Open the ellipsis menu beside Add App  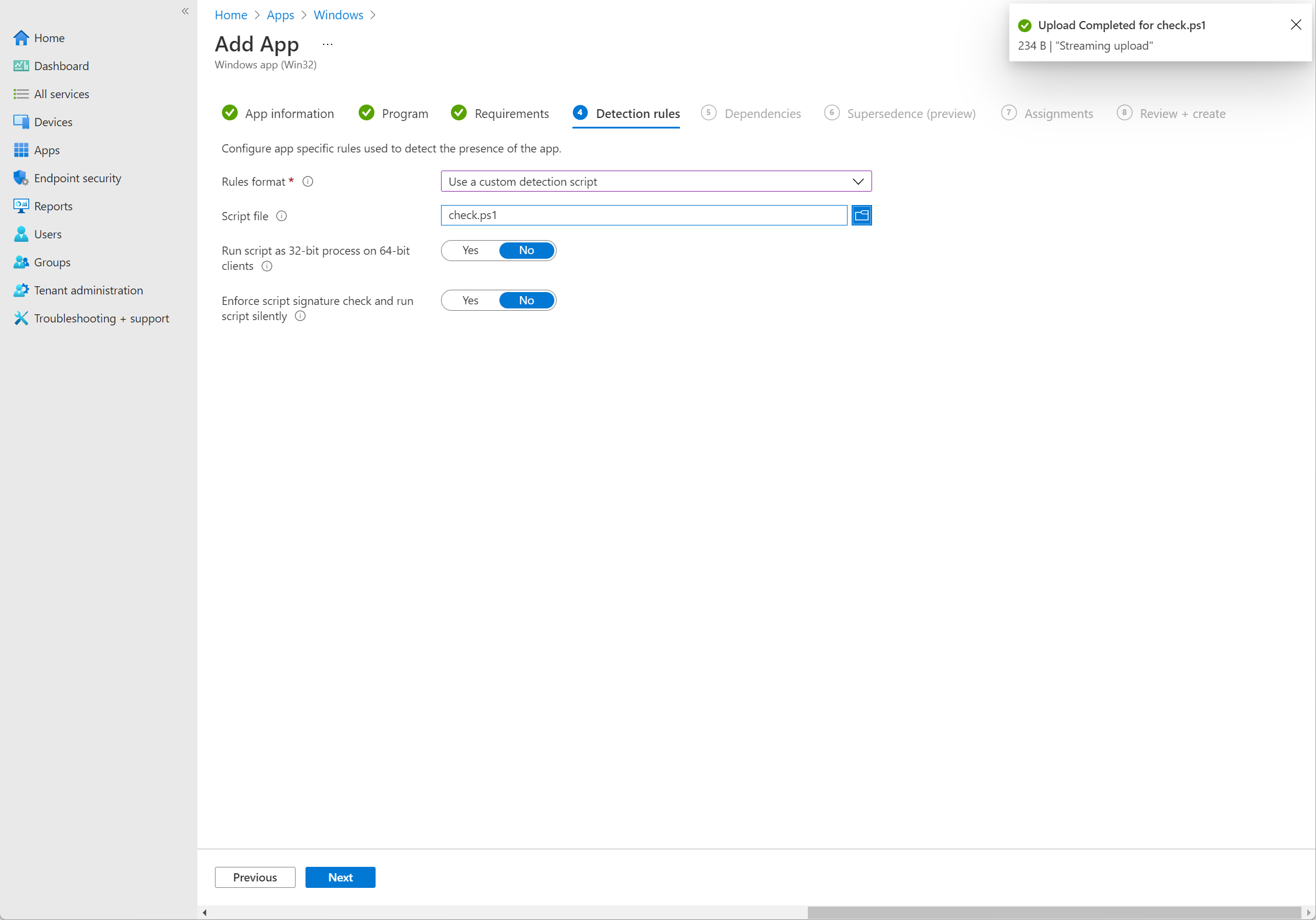328,44
